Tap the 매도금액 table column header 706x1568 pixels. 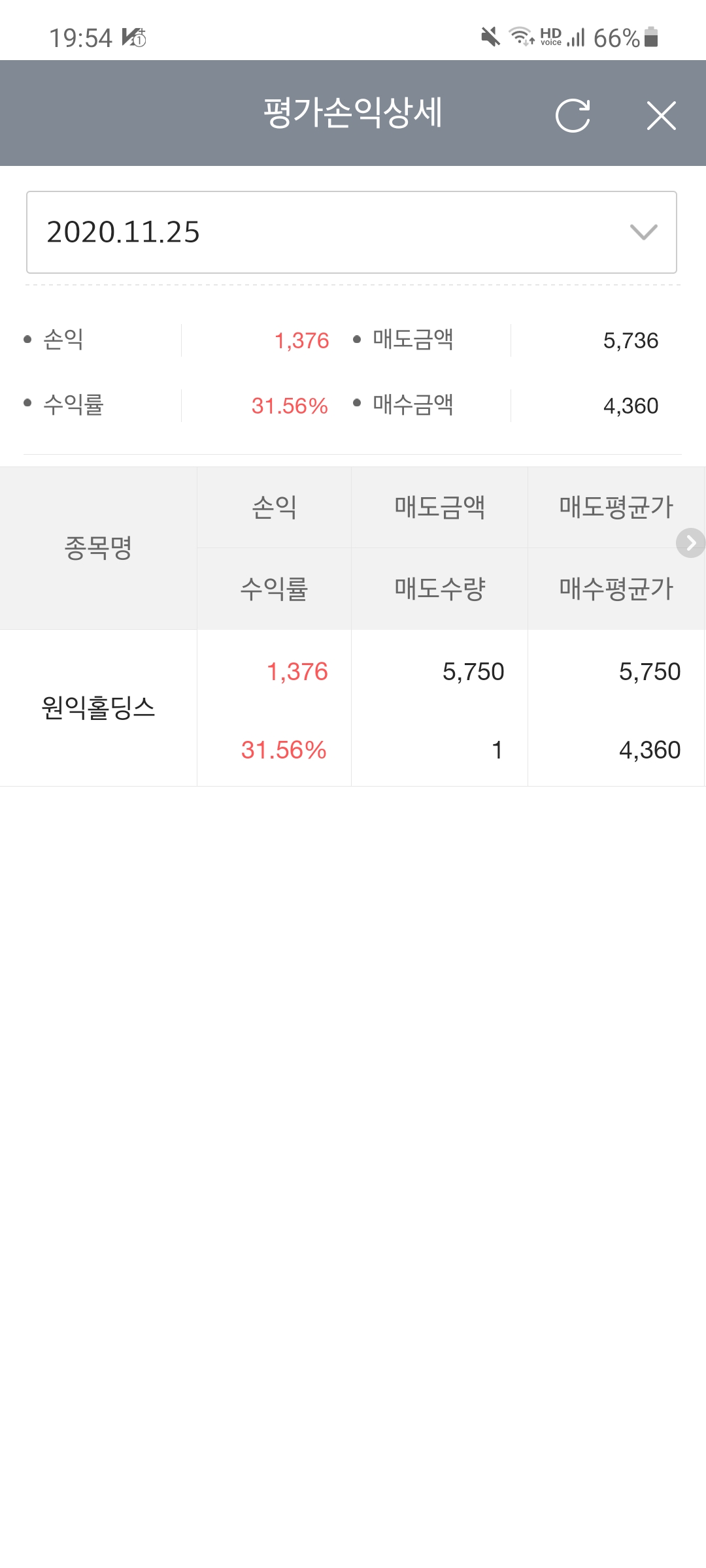pyautogui.click(x=439, y=507)
